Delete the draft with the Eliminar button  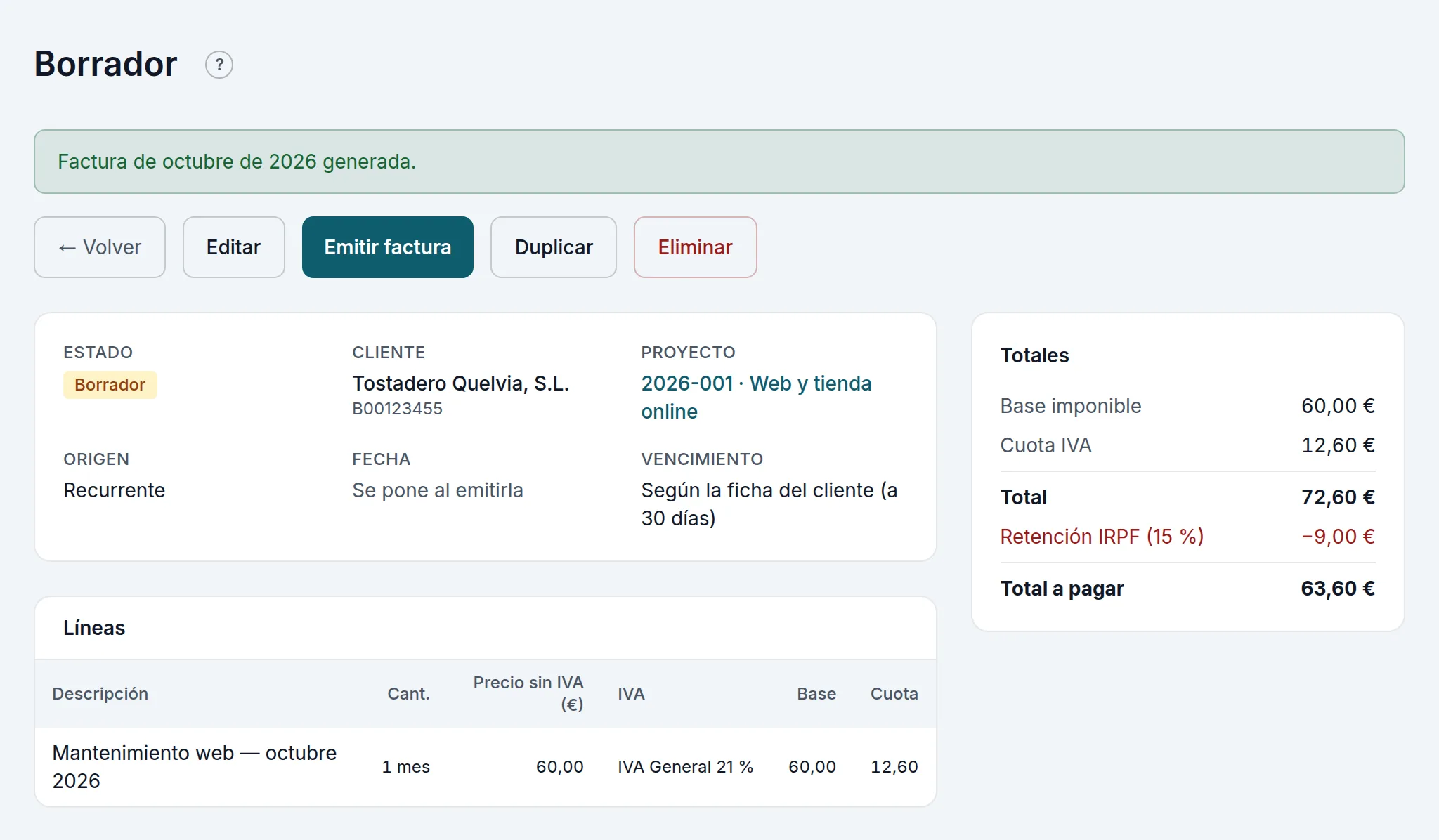pos(696,247)
